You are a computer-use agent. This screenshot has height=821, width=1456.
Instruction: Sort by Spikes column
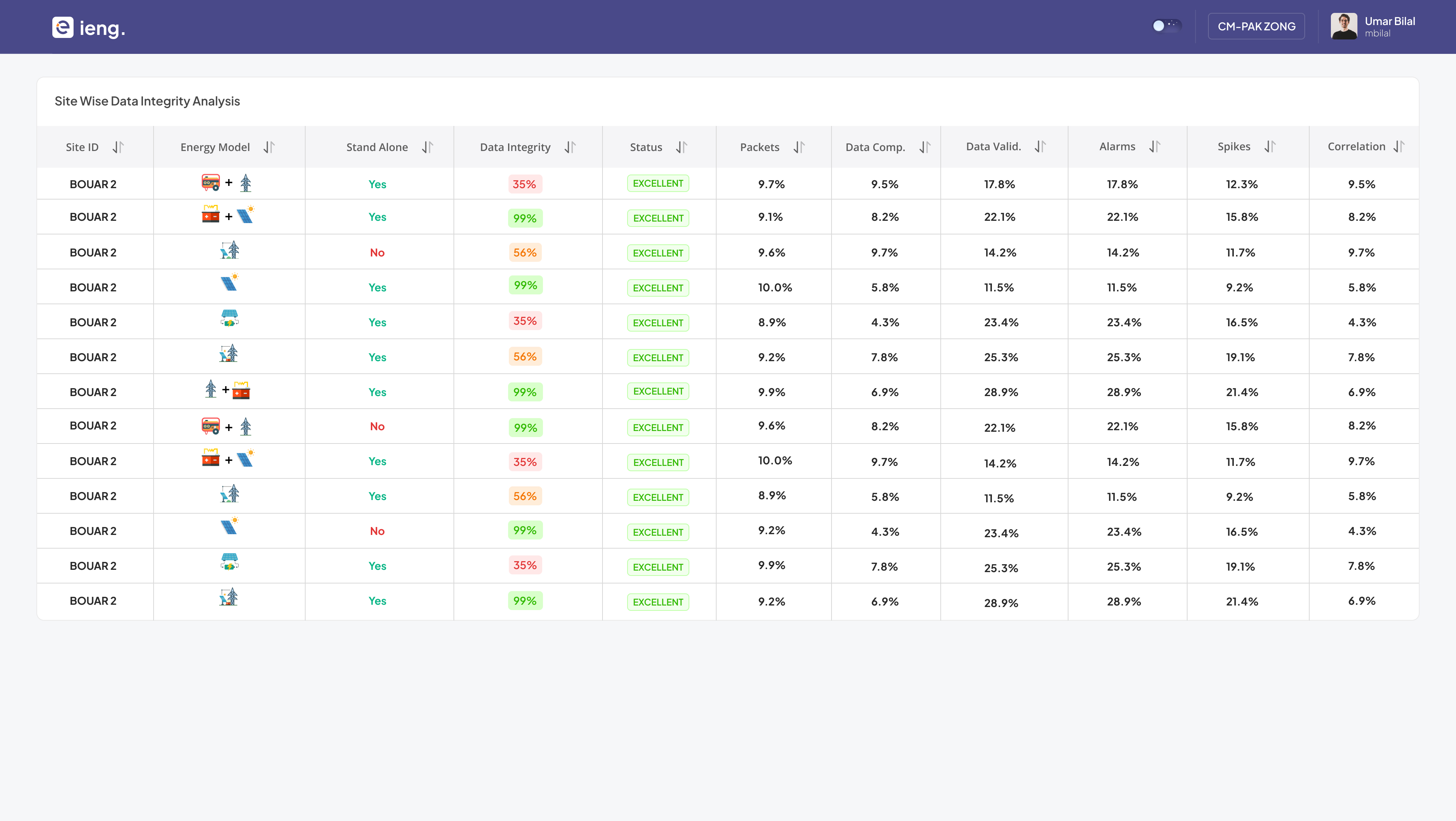[x=1270, y=146]
